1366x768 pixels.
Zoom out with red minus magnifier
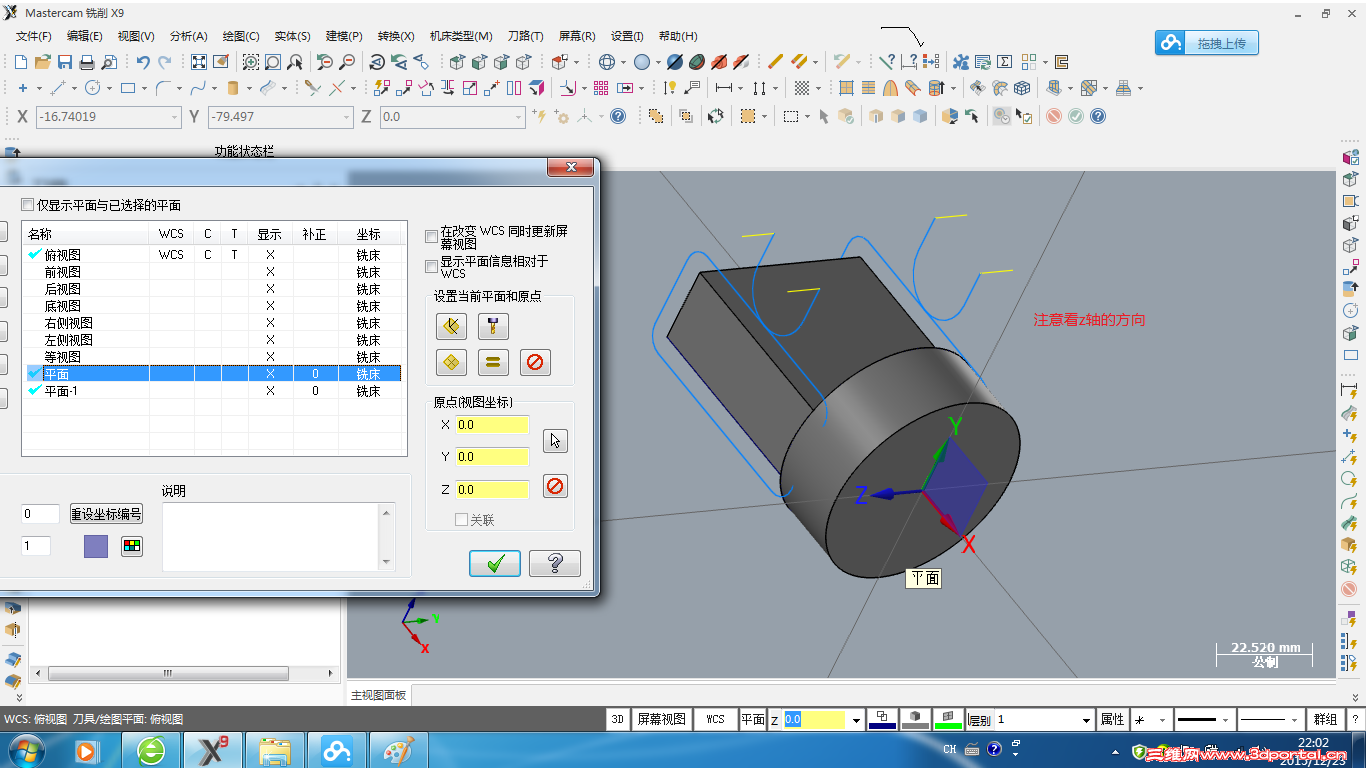pos(347,62)
